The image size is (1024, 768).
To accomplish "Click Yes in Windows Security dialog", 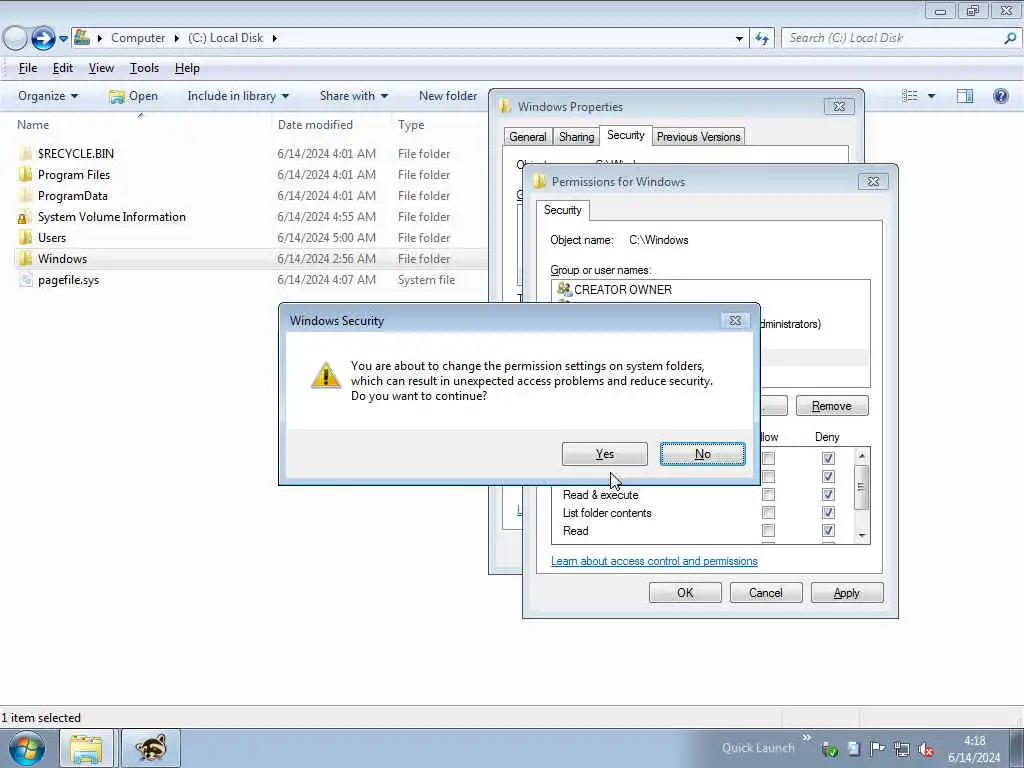I will (605, 454).
